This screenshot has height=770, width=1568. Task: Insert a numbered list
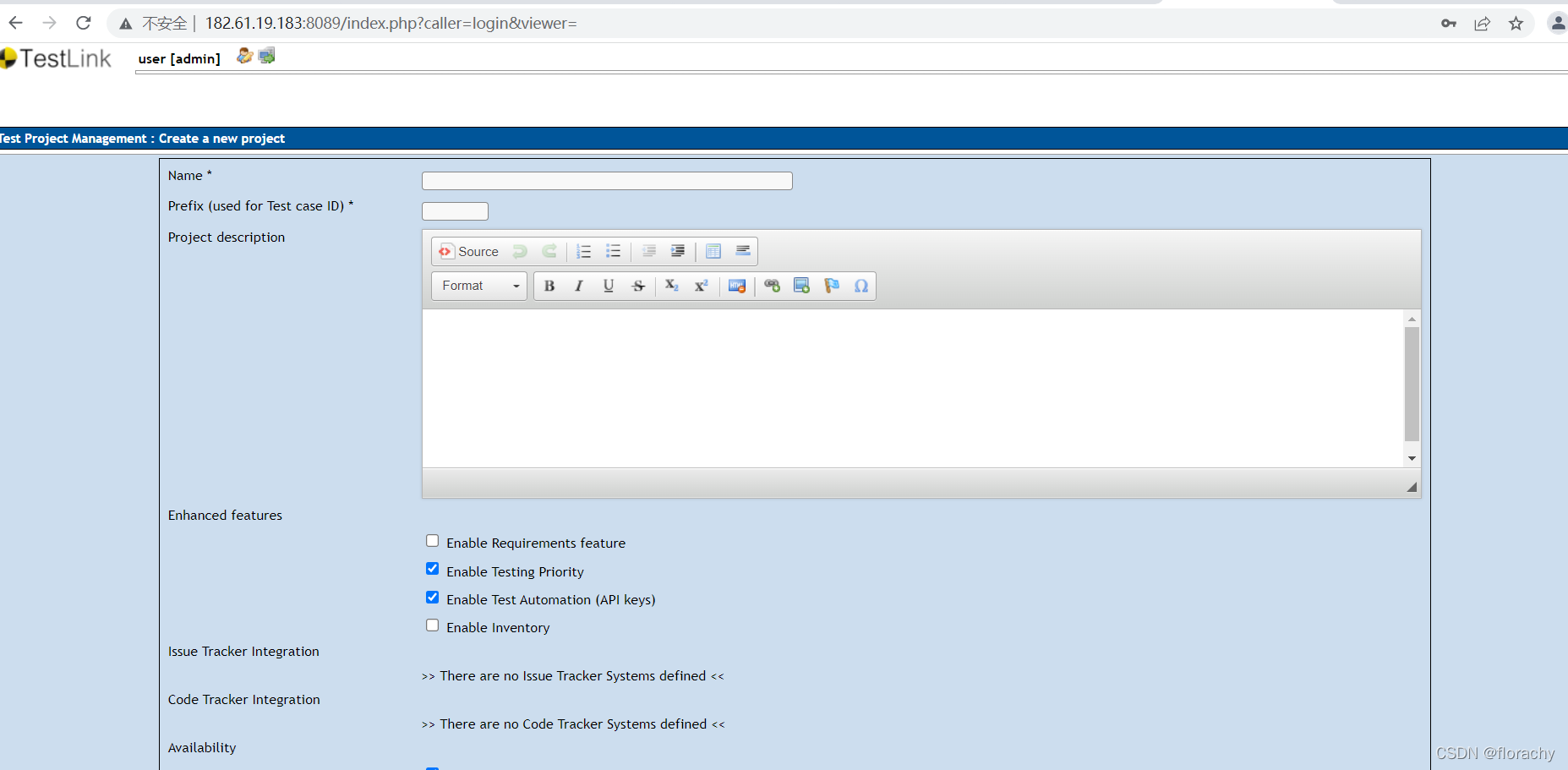(583, 252)
